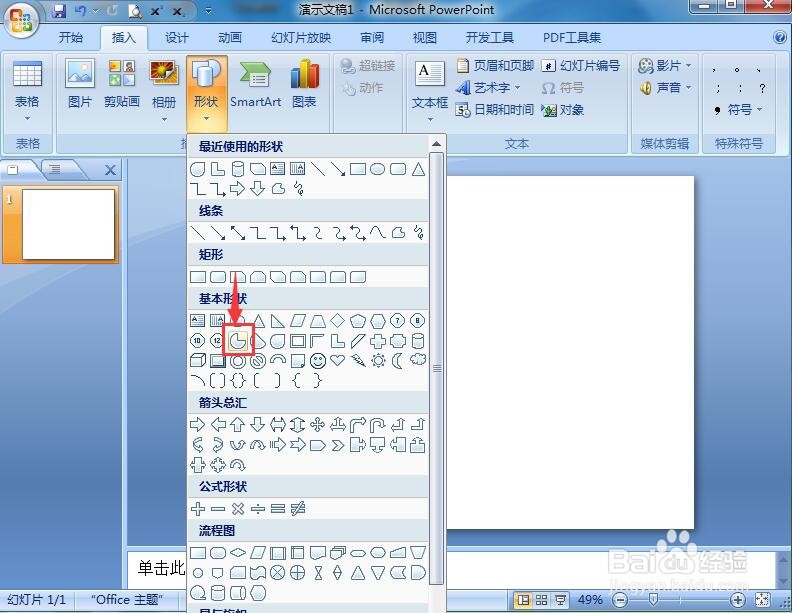The height and width of the screenshot is (613, 792).
Task: Open quick access toolbar customize dropdown
Action: coord(208,10)
